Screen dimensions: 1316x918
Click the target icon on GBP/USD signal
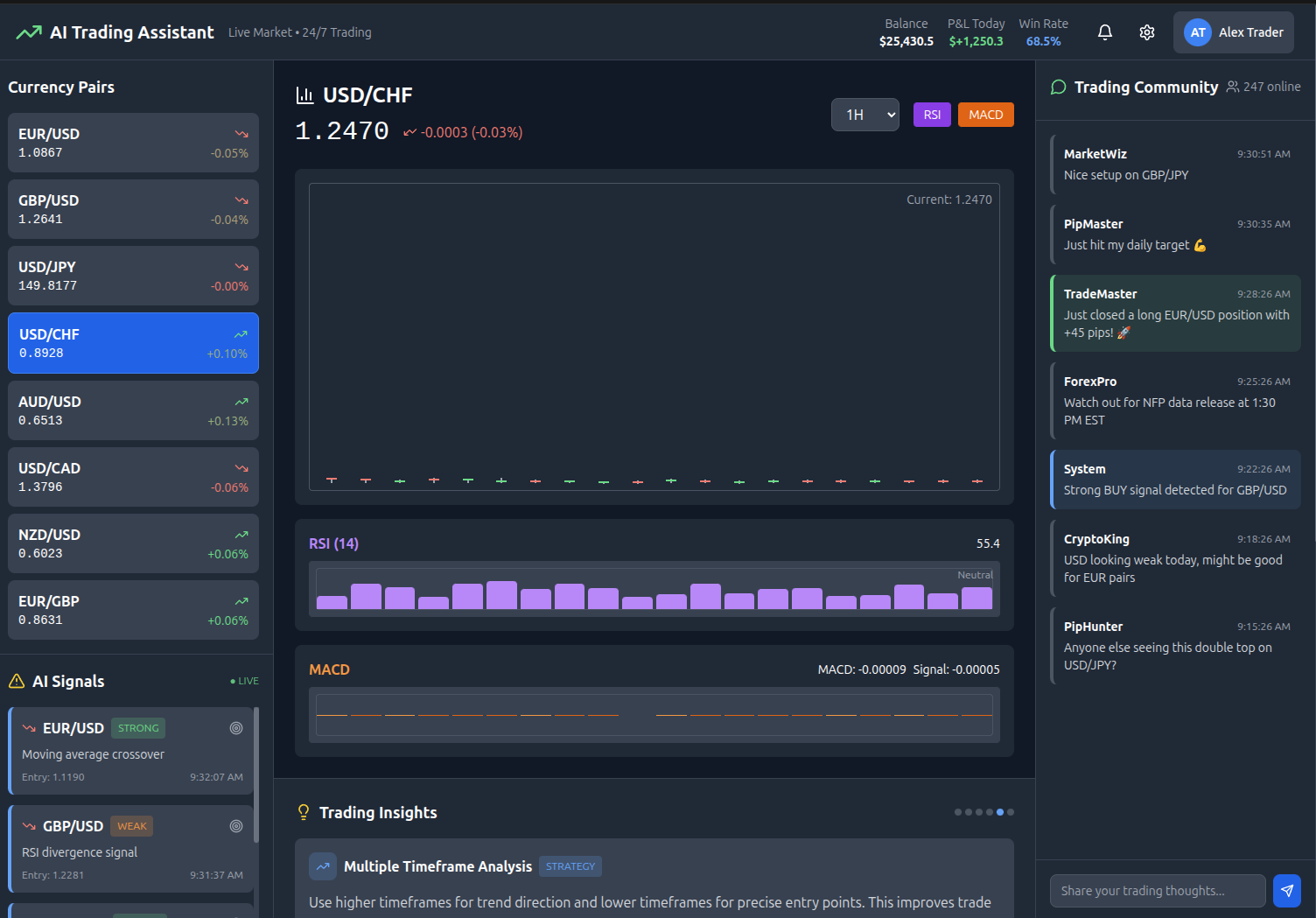click(236, 826)
